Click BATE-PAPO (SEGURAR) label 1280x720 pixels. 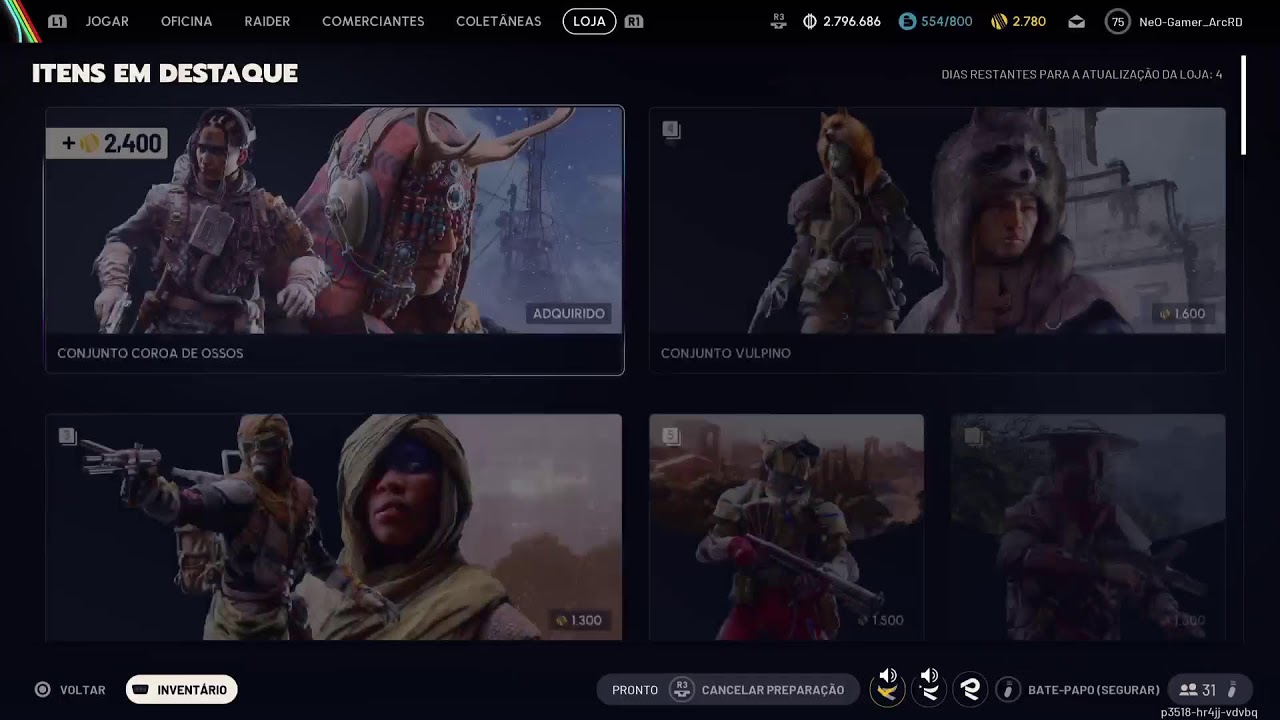coord(1094,690)
